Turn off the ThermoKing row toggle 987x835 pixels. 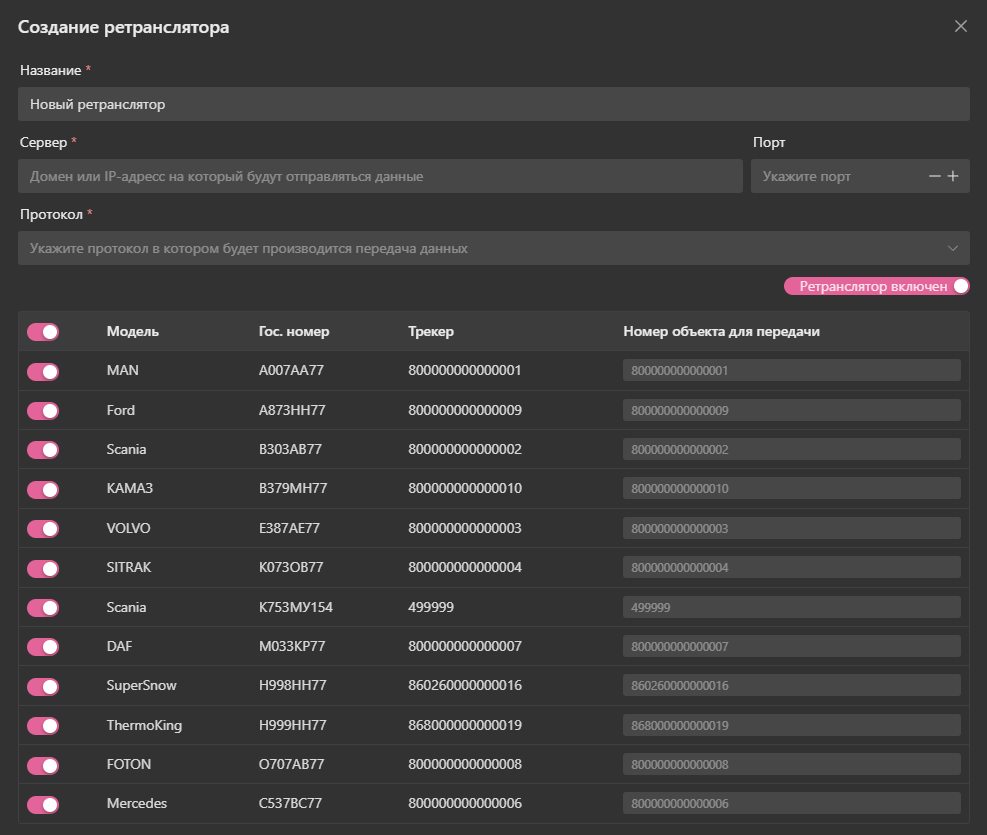pyautogui.click(x=43, y=726)
